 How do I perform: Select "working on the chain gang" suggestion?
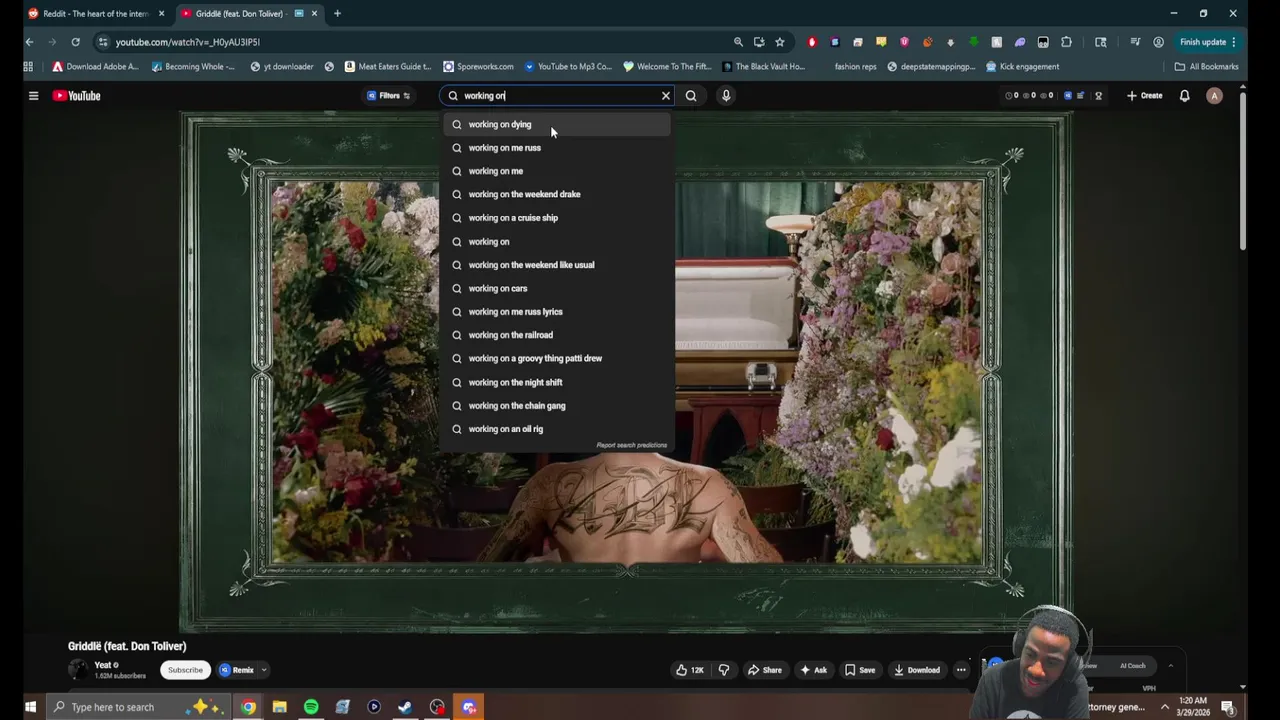(557, 406)
